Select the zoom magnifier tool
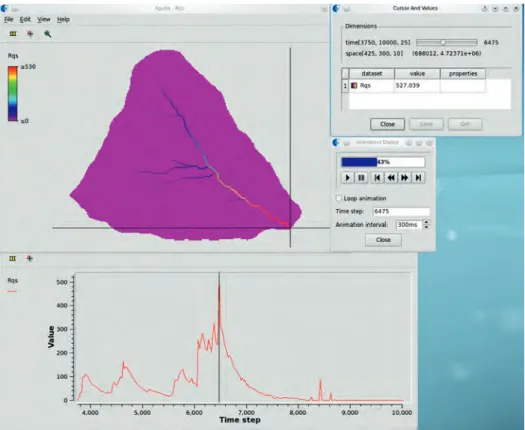525x430 pixels. click(x=48, y=34)
